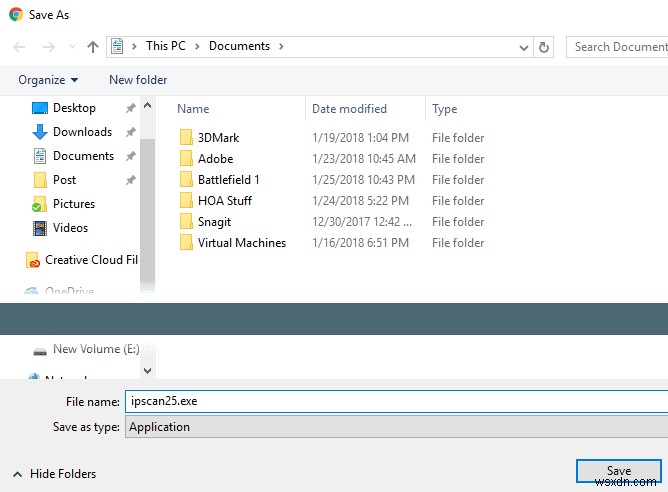Screen dimensions: 668x492
Task: Expand the address bar history dropdown
Action: 524,46
